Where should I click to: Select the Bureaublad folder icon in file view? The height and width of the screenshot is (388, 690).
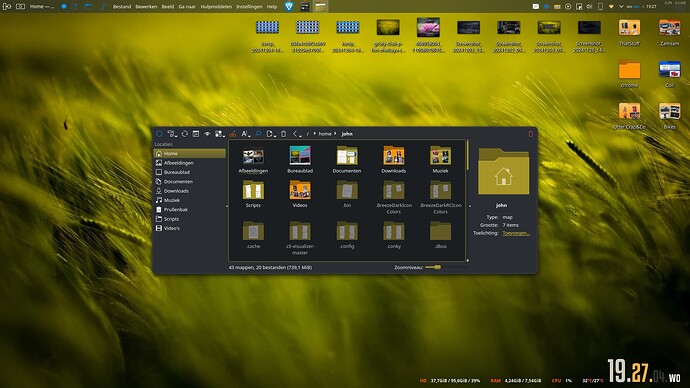(300, 156)
